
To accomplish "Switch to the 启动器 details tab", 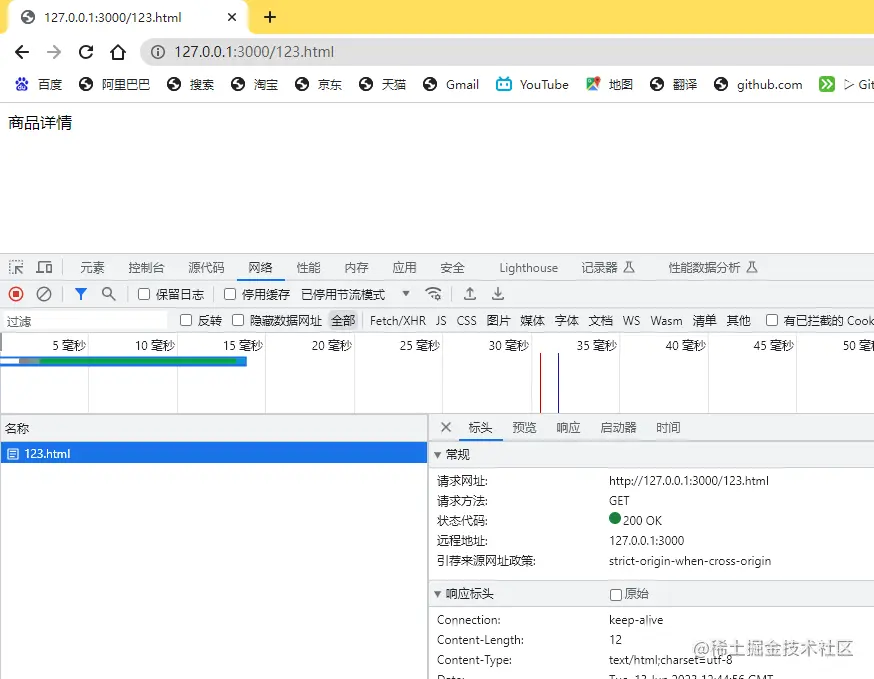I will 618,428.
